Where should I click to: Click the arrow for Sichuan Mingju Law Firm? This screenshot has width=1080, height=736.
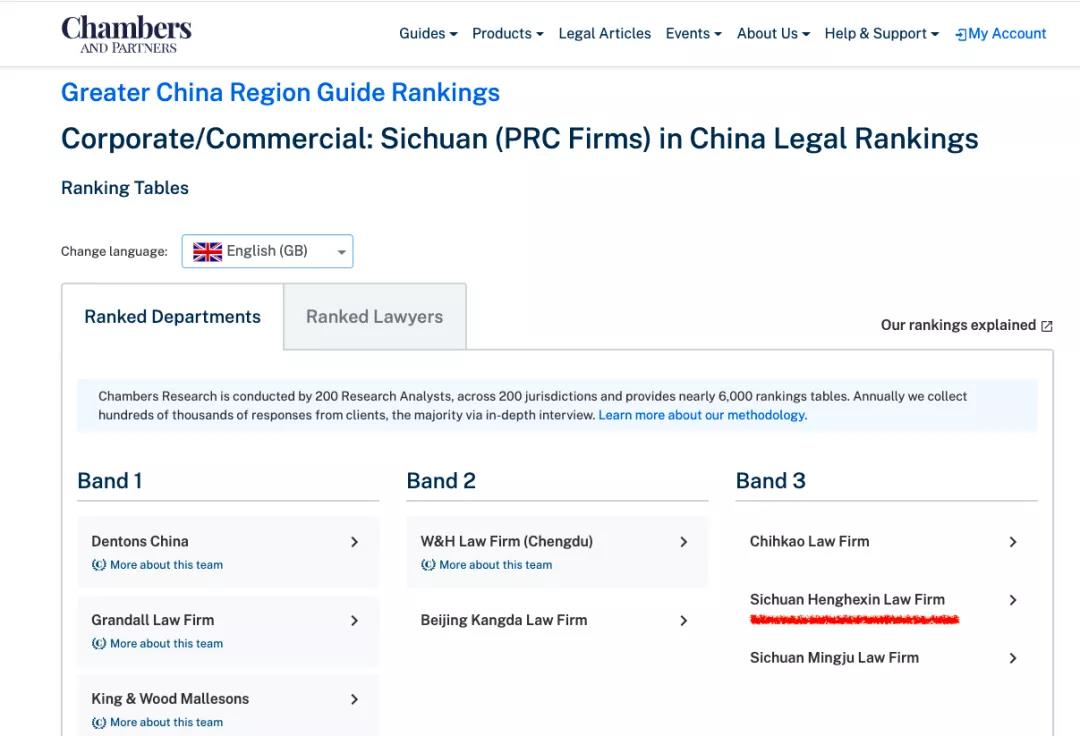click(x=1013, y=658)
